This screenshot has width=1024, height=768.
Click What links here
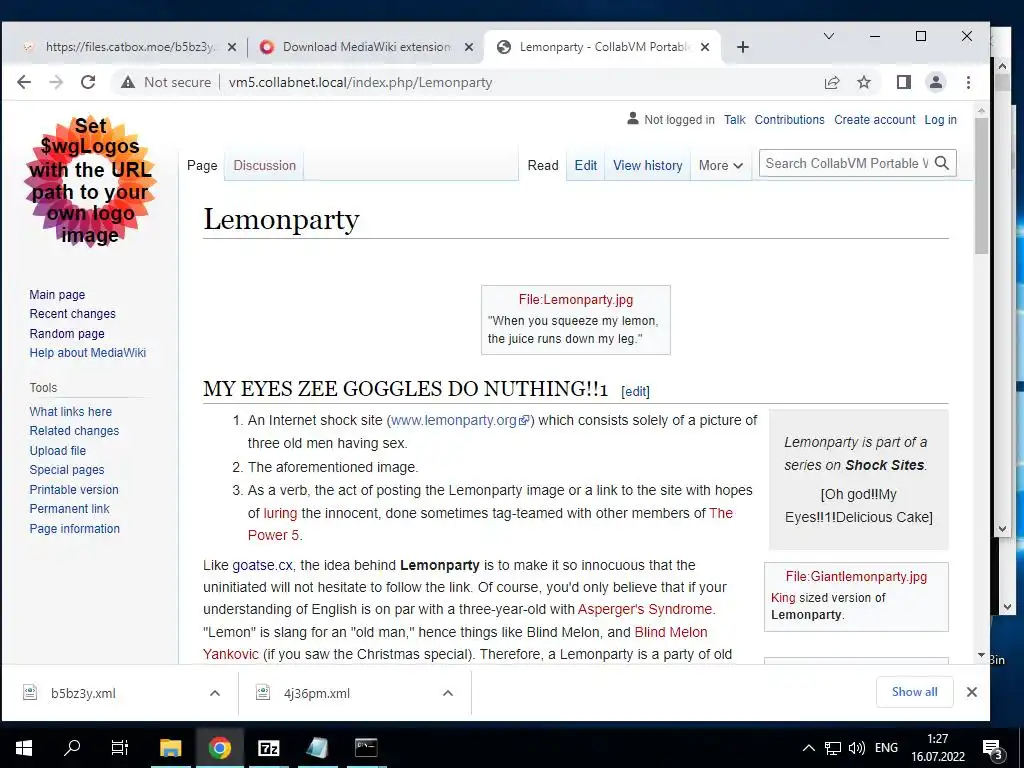71,411
